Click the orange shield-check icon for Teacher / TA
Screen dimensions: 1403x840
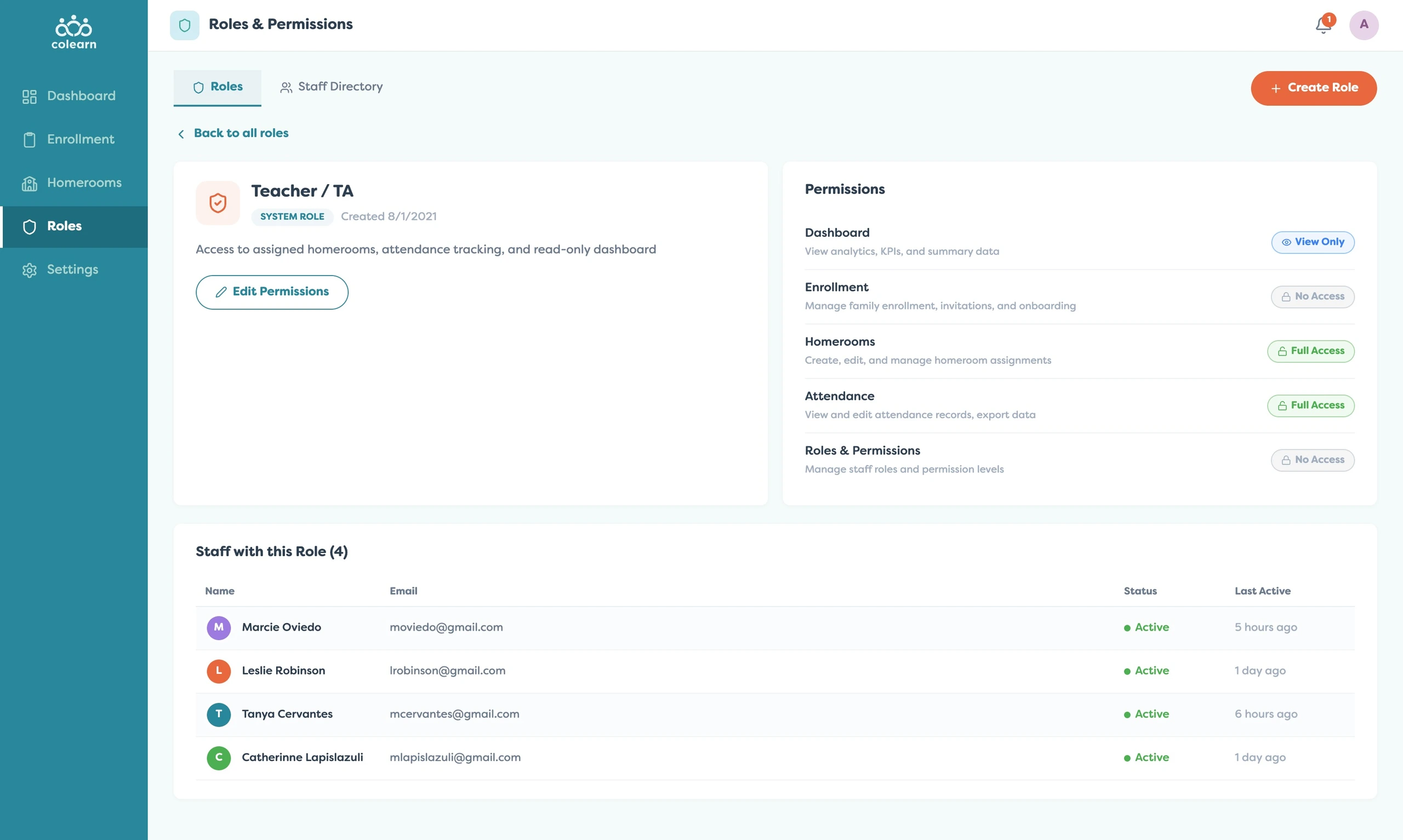click(x=218, y=203)
